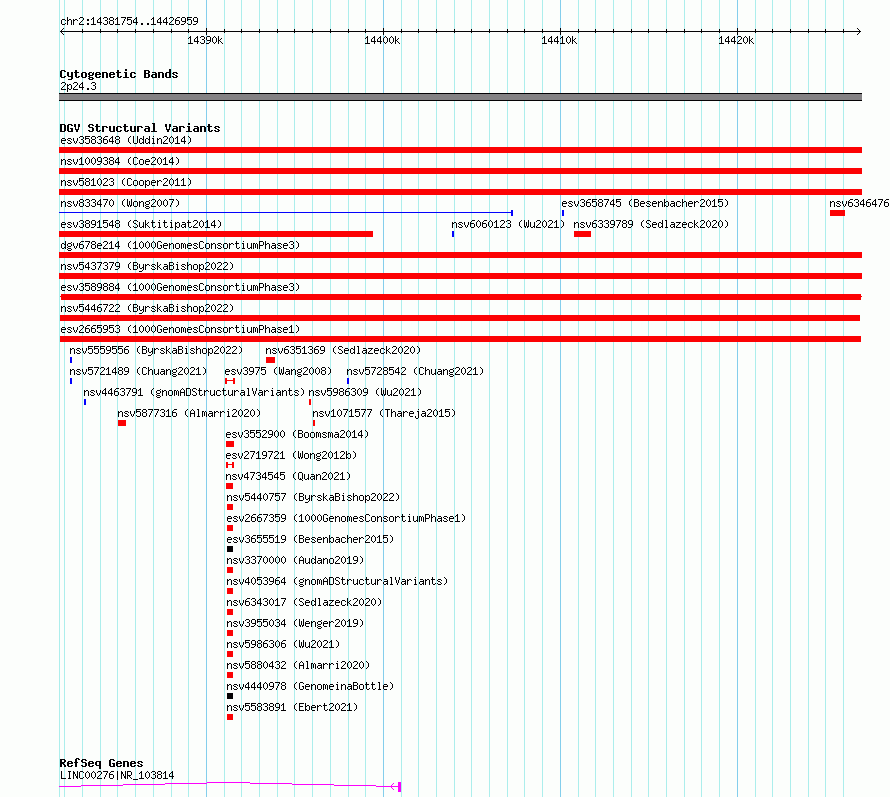The width and height of the screenshot is (890, 797).
Task: Select the nsv5986306 (Wu2021) label
Action: [x=283, y=644]
